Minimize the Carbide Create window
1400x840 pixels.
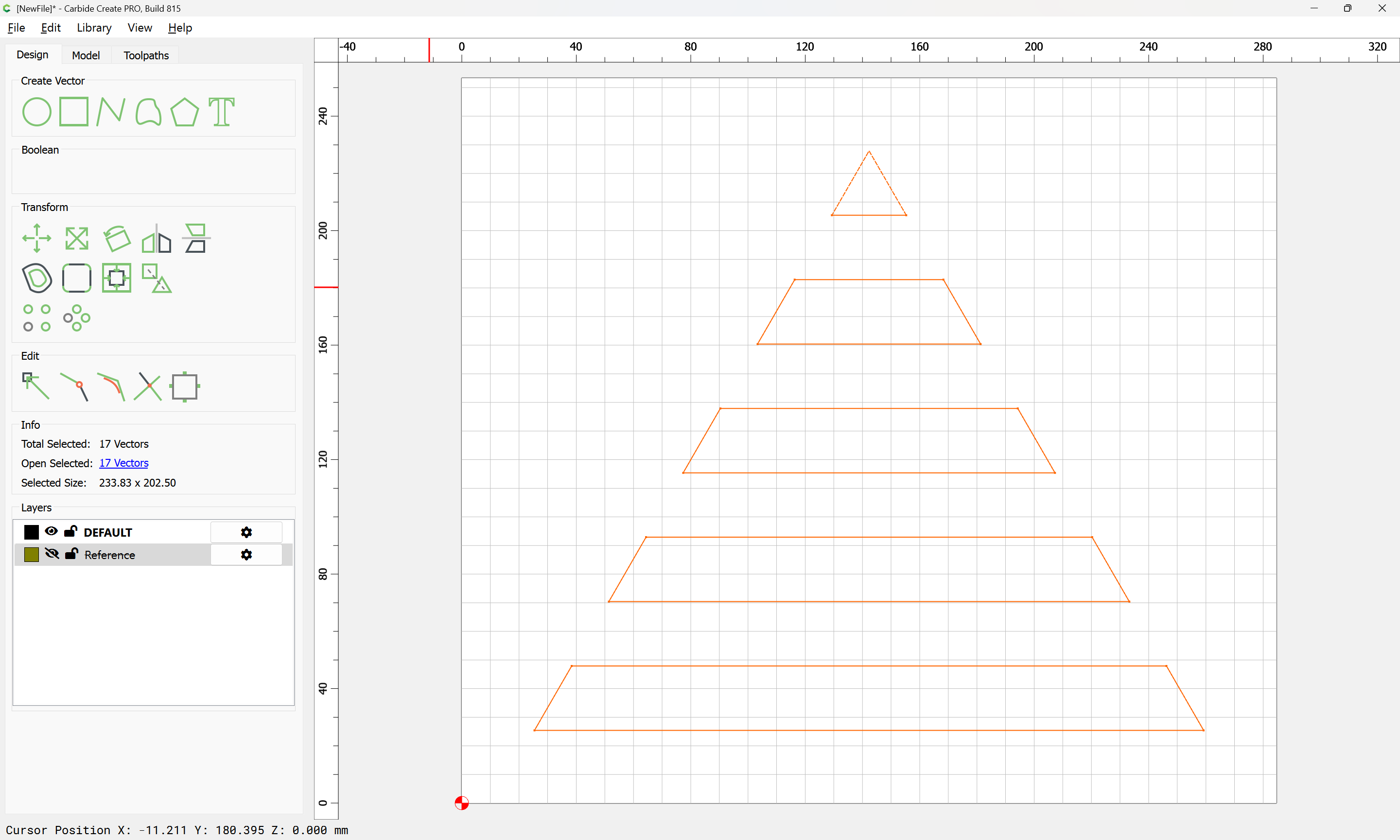pos(1314,8)
